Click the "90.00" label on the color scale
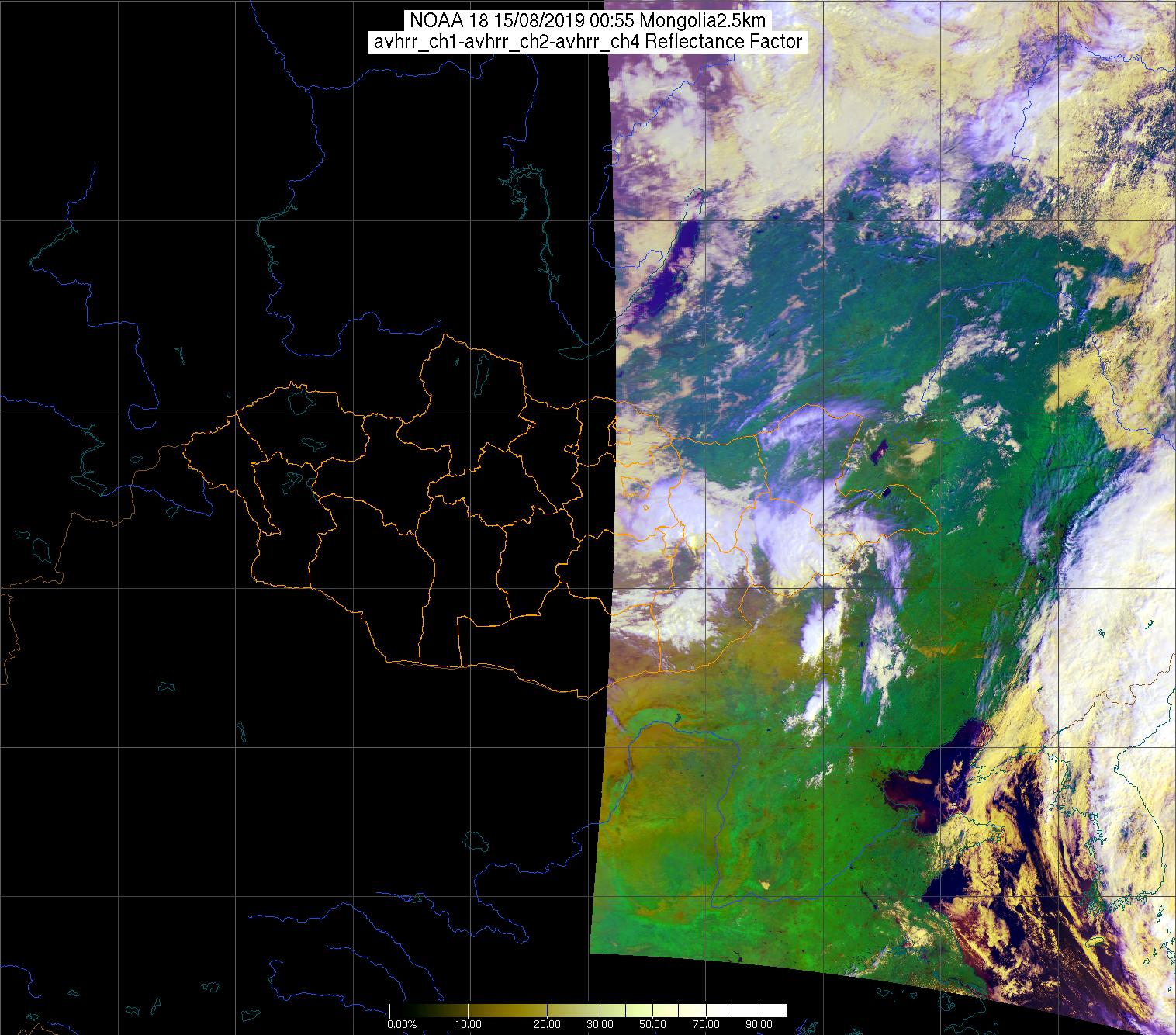The height and width of the screenshot is (1035, 1176). tap(757, 1025)
